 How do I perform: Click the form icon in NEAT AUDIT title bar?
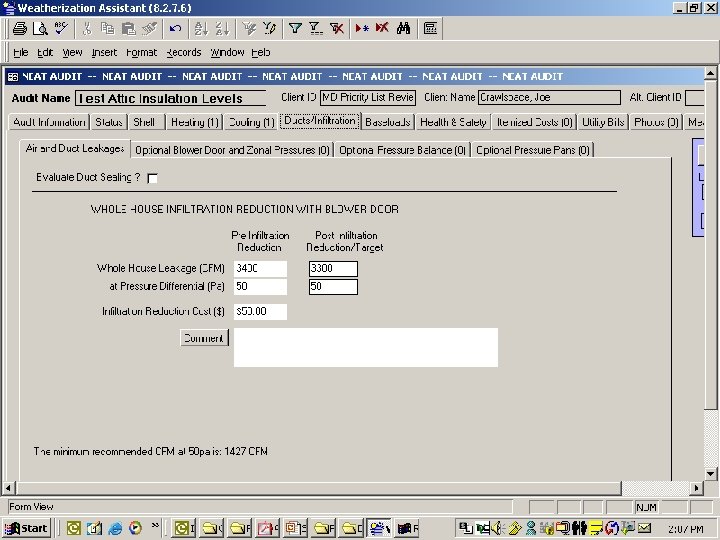[13, 77]
